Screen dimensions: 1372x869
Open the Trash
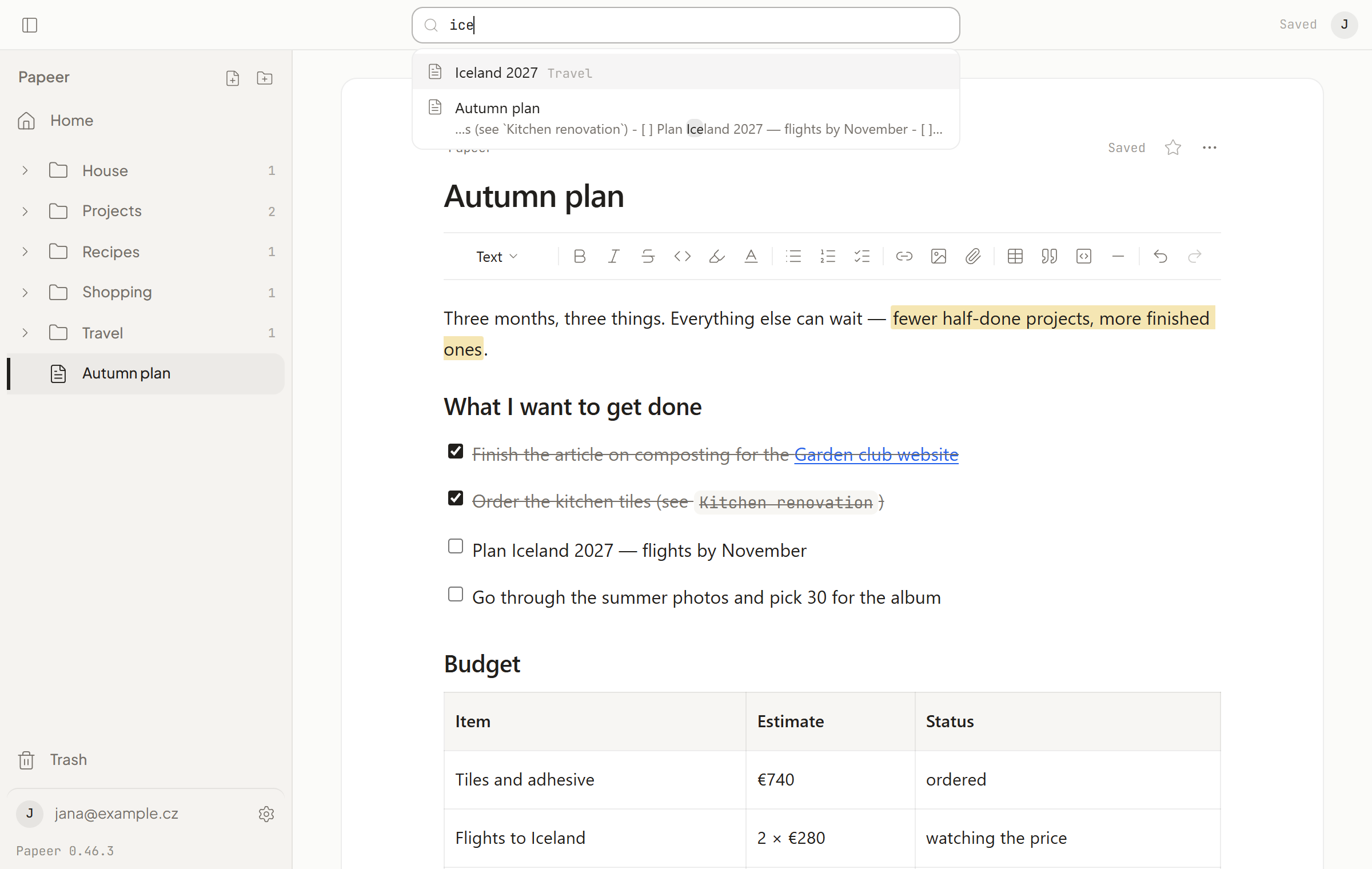pos(146,760)
